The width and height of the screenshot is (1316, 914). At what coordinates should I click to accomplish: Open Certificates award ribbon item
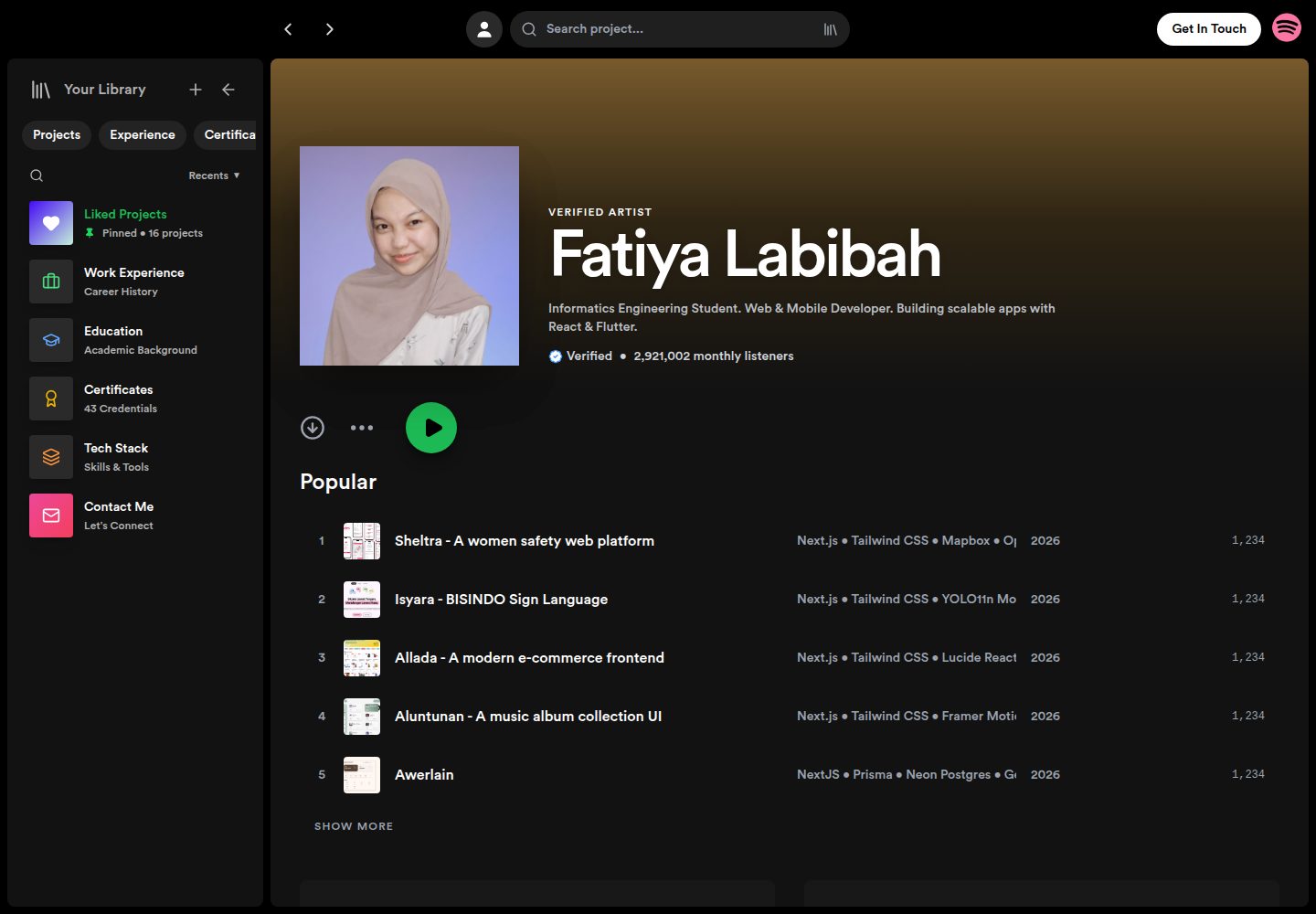[135, 399]
